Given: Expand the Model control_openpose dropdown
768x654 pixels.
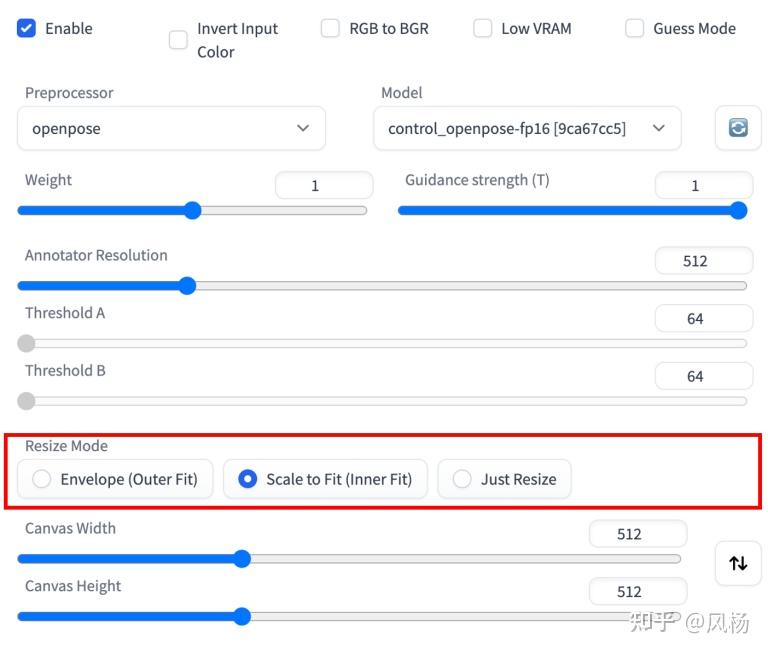Looking at the screenshot, I should (x=527, y=128).
